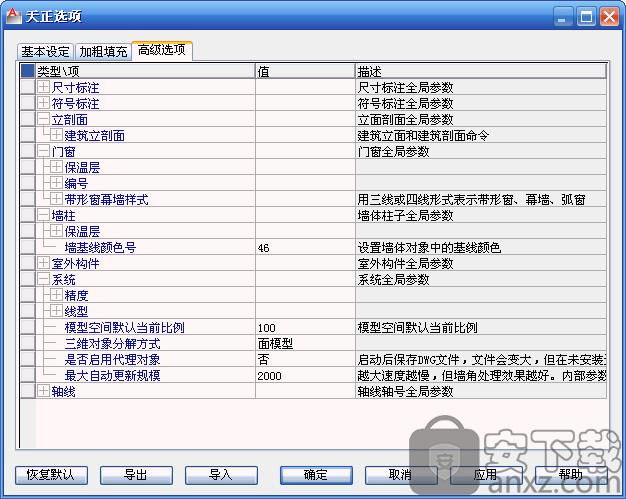
Task: Switch to the 基本设定 tab
Action: click(45, 51)
